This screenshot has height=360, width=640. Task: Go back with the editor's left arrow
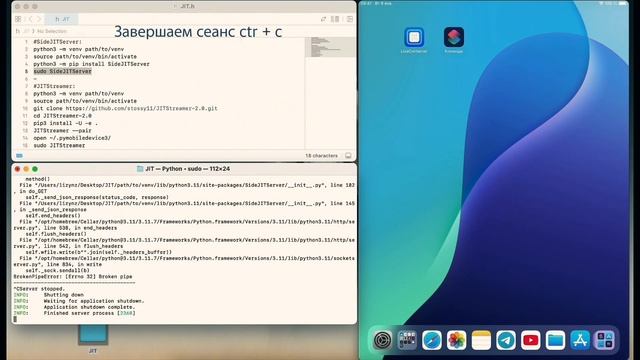[x=30, y=19]
